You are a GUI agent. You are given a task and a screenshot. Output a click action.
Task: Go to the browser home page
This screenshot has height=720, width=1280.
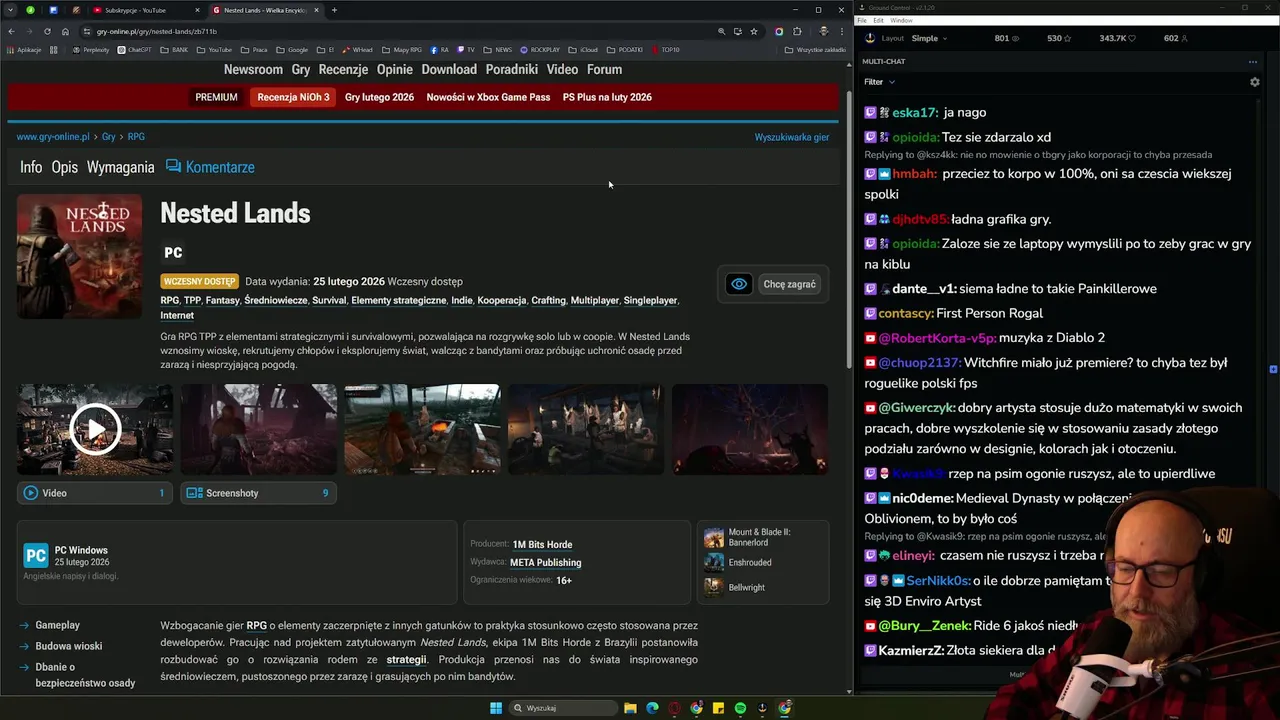tap(65, 31)
